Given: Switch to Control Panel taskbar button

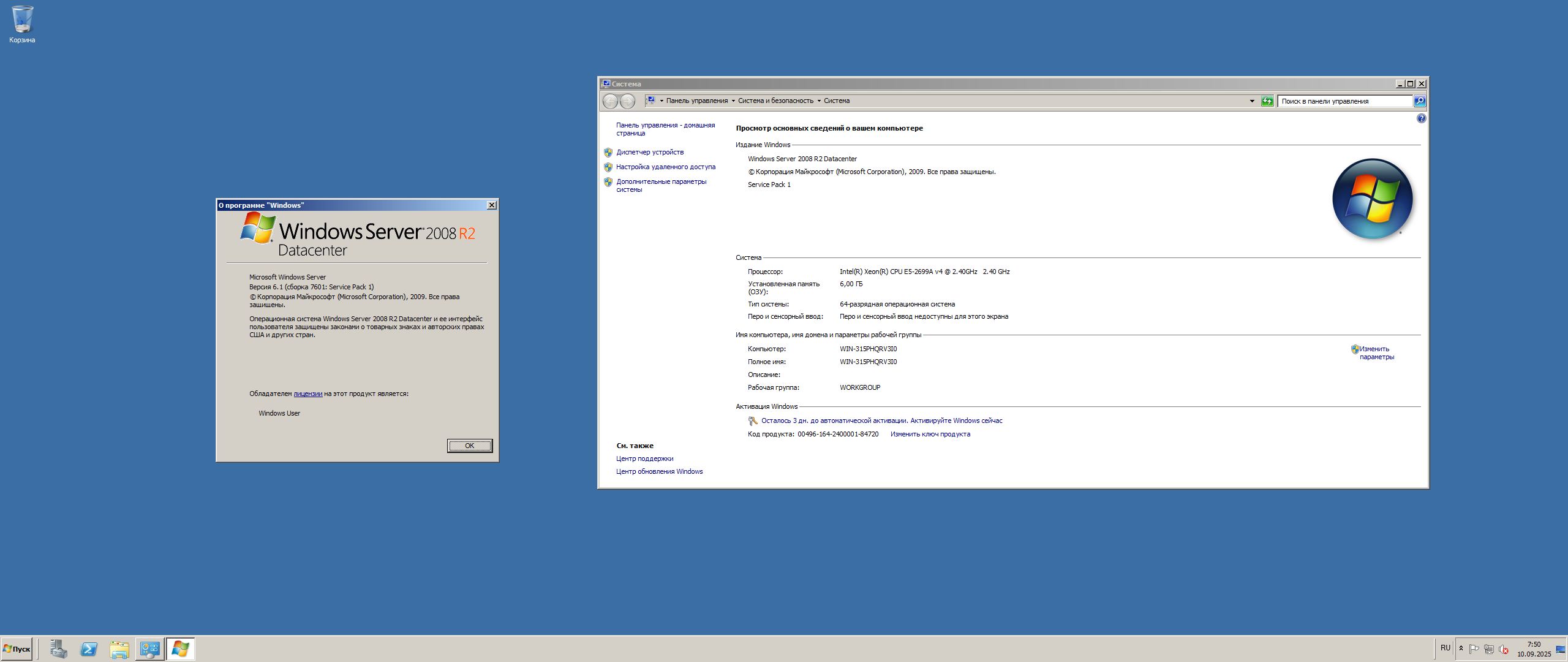Looking at the screenshot, I should click(150, 649).
